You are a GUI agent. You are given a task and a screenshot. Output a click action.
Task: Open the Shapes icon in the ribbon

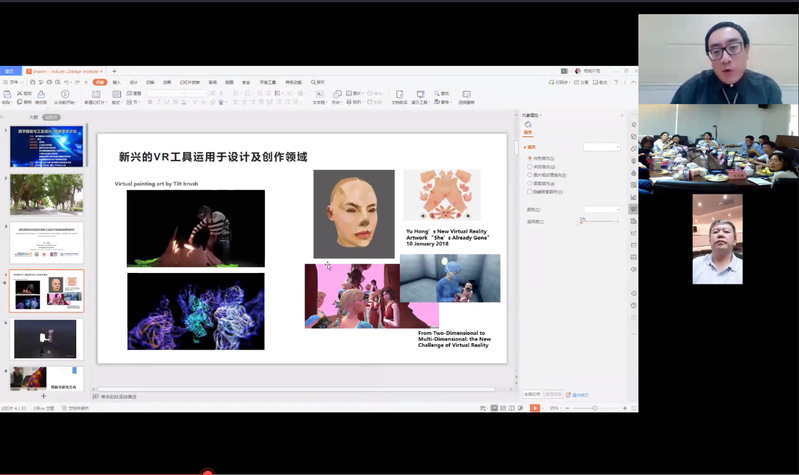pyautogui.click(x=337, y=94)
